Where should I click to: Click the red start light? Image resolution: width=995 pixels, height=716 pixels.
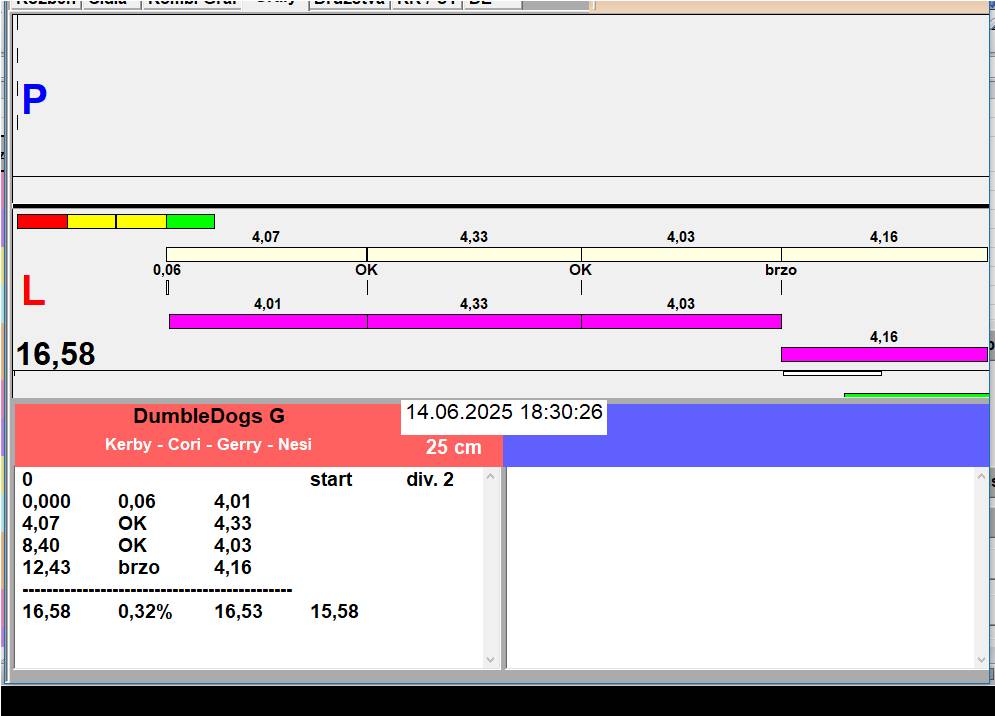(x=42, y=222)
